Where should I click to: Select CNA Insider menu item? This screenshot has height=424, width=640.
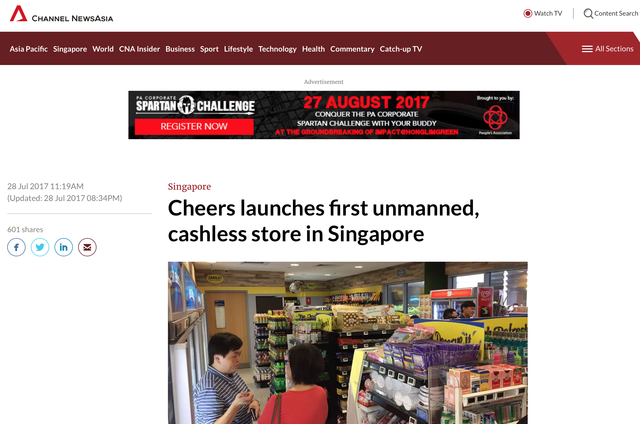139,49
